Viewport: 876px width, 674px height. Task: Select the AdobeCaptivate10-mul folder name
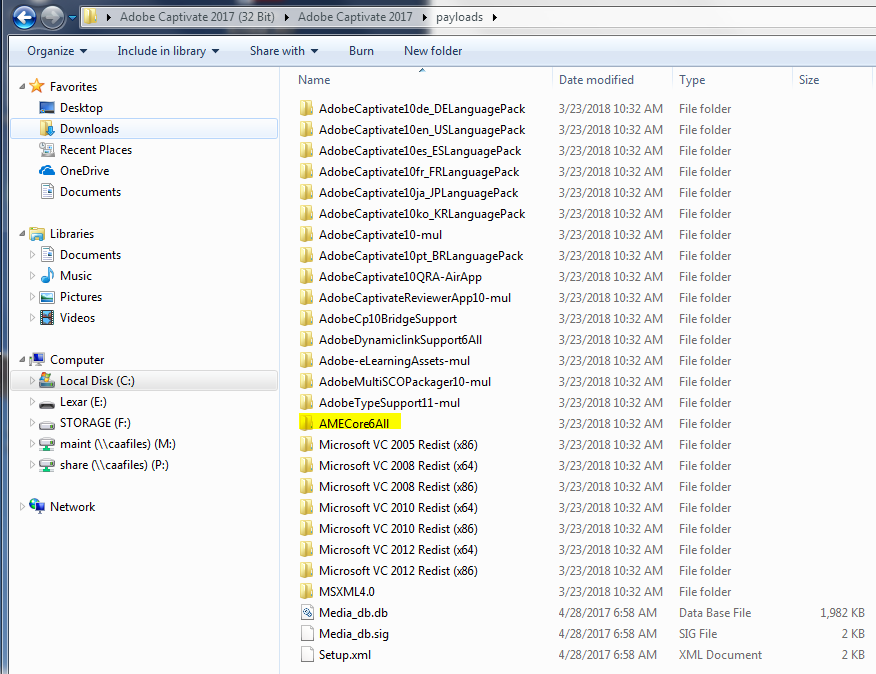pyautogui.click(x=380, y=235)
